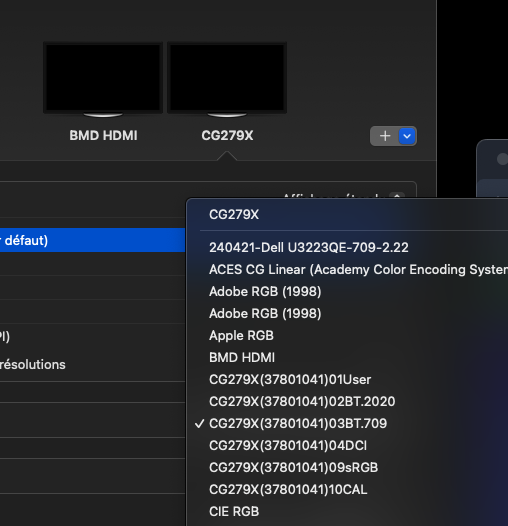Choose ACES CG Linear color profile
The width and height of the screenshot is (508, 526).
coord(358,269)
